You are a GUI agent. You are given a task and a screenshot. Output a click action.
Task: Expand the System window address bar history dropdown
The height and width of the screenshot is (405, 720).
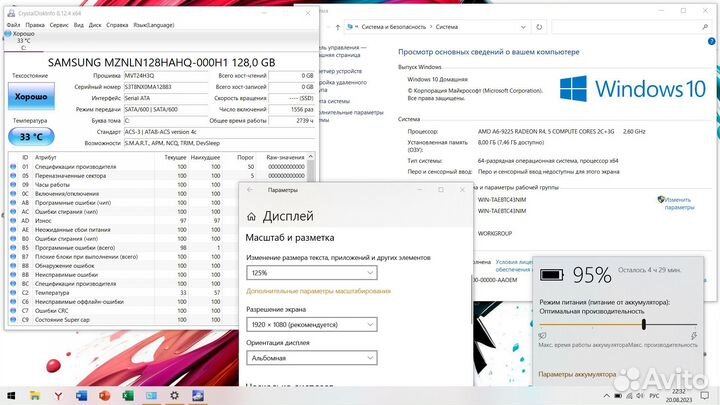click(x=523, y=27)
